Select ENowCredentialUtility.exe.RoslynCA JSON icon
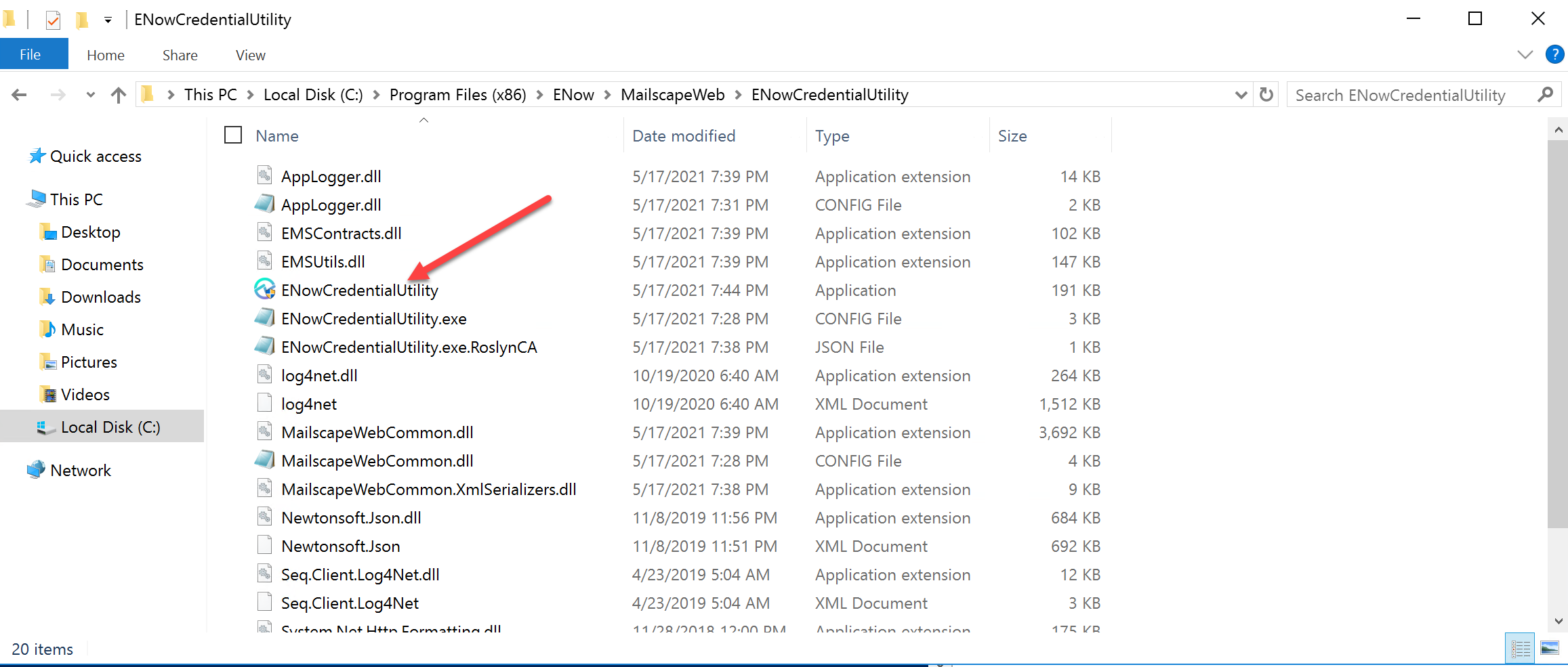The height and width of the screenshot is (667, 1568). (x=264, y=346)
